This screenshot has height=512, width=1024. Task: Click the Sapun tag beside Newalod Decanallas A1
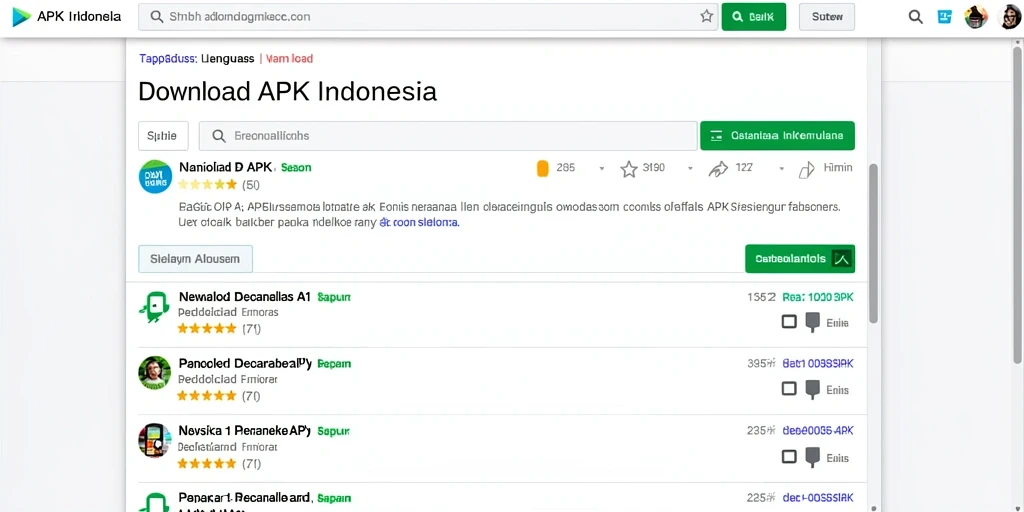point(334,297)
